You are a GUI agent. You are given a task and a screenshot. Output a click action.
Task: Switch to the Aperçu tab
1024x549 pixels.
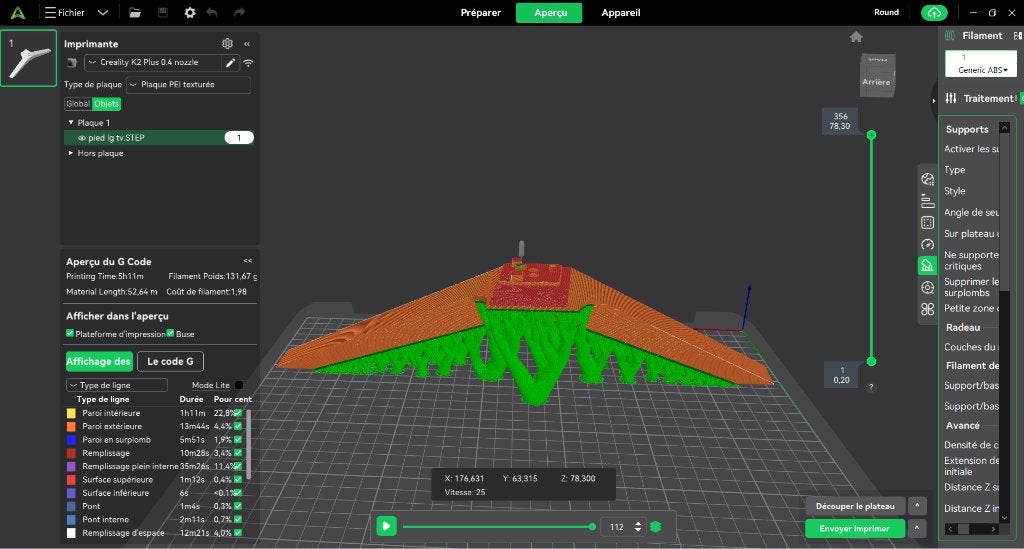click(x=550, y=12)
